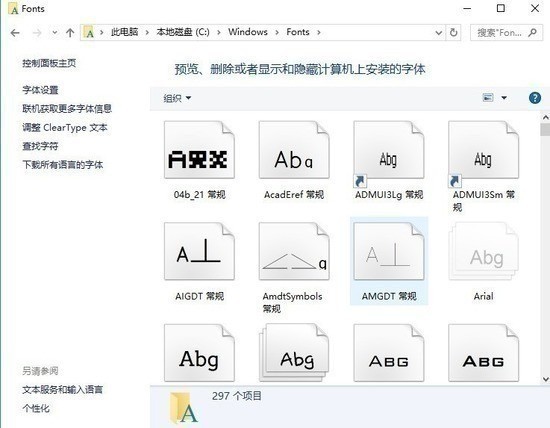Open 文本服务和输入语言 link
The image size is (550, 428).
(x=62, y=389)
